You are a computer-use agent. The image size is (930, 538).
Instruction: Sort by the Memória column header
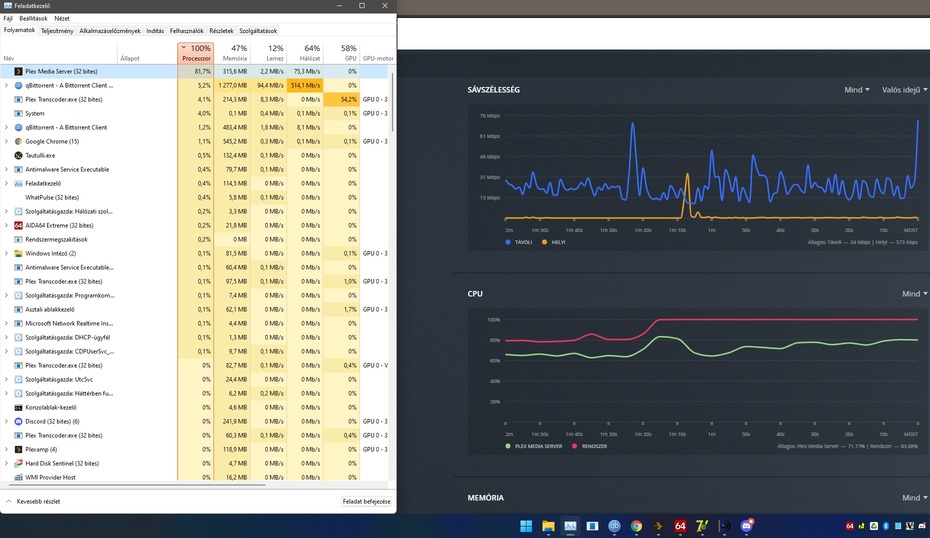coord(232,53)
